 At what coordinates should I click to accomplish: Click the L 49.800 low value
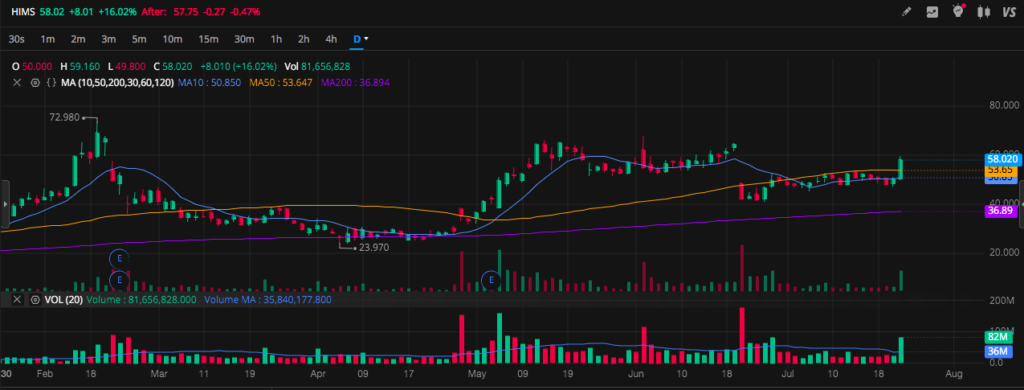126,67
